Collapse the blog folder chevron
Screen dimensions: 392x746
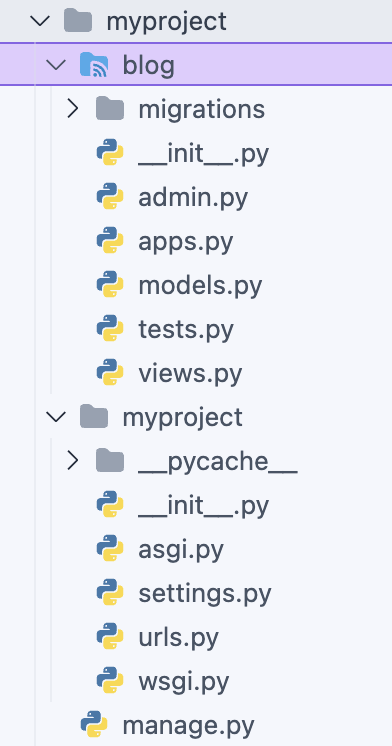pos(56,65)
